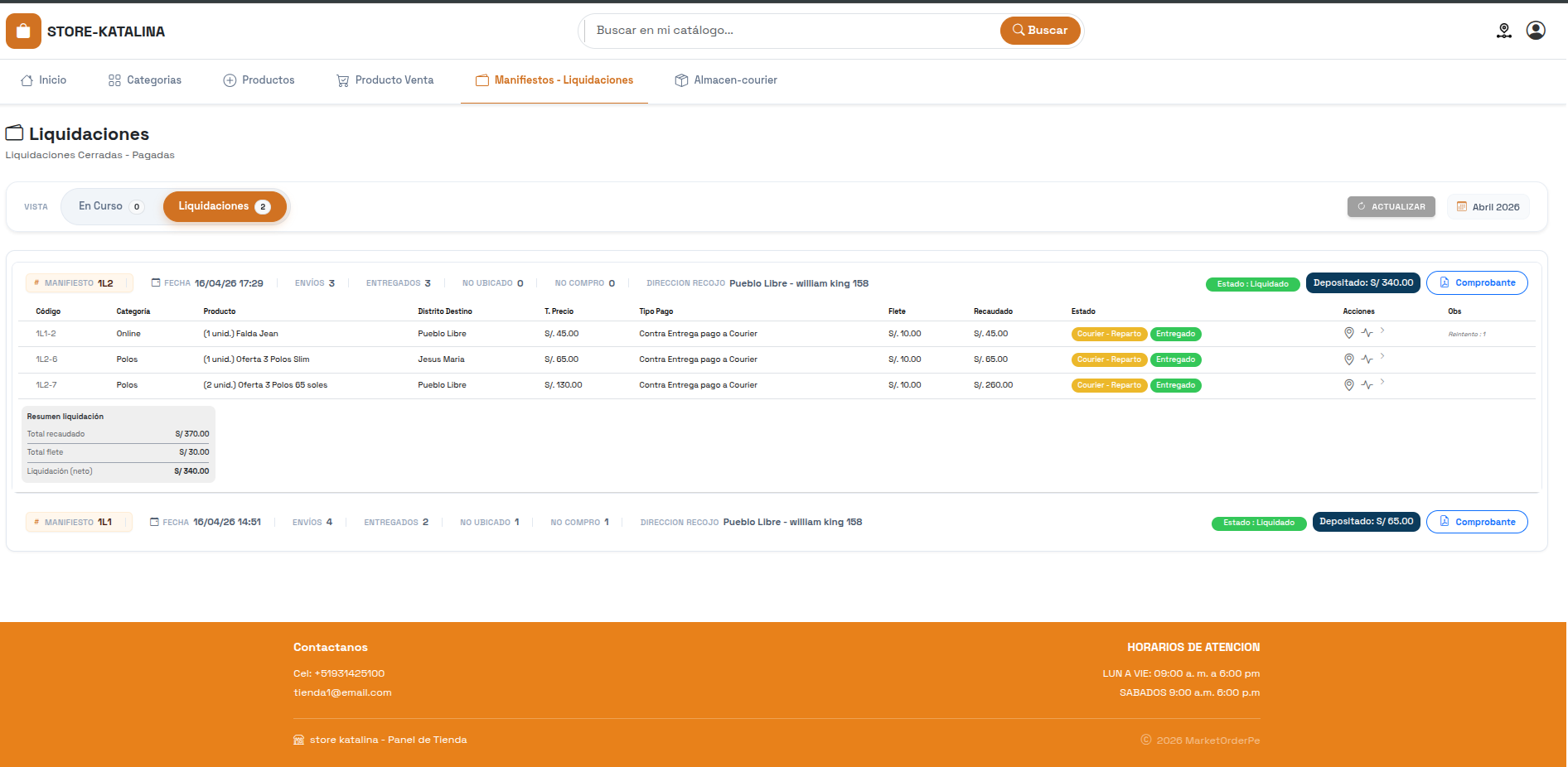Viewport: 1568px width, 767px height.
Task: Open the tracking activity icon for order 1L2-6
Action: [1367, 359]
